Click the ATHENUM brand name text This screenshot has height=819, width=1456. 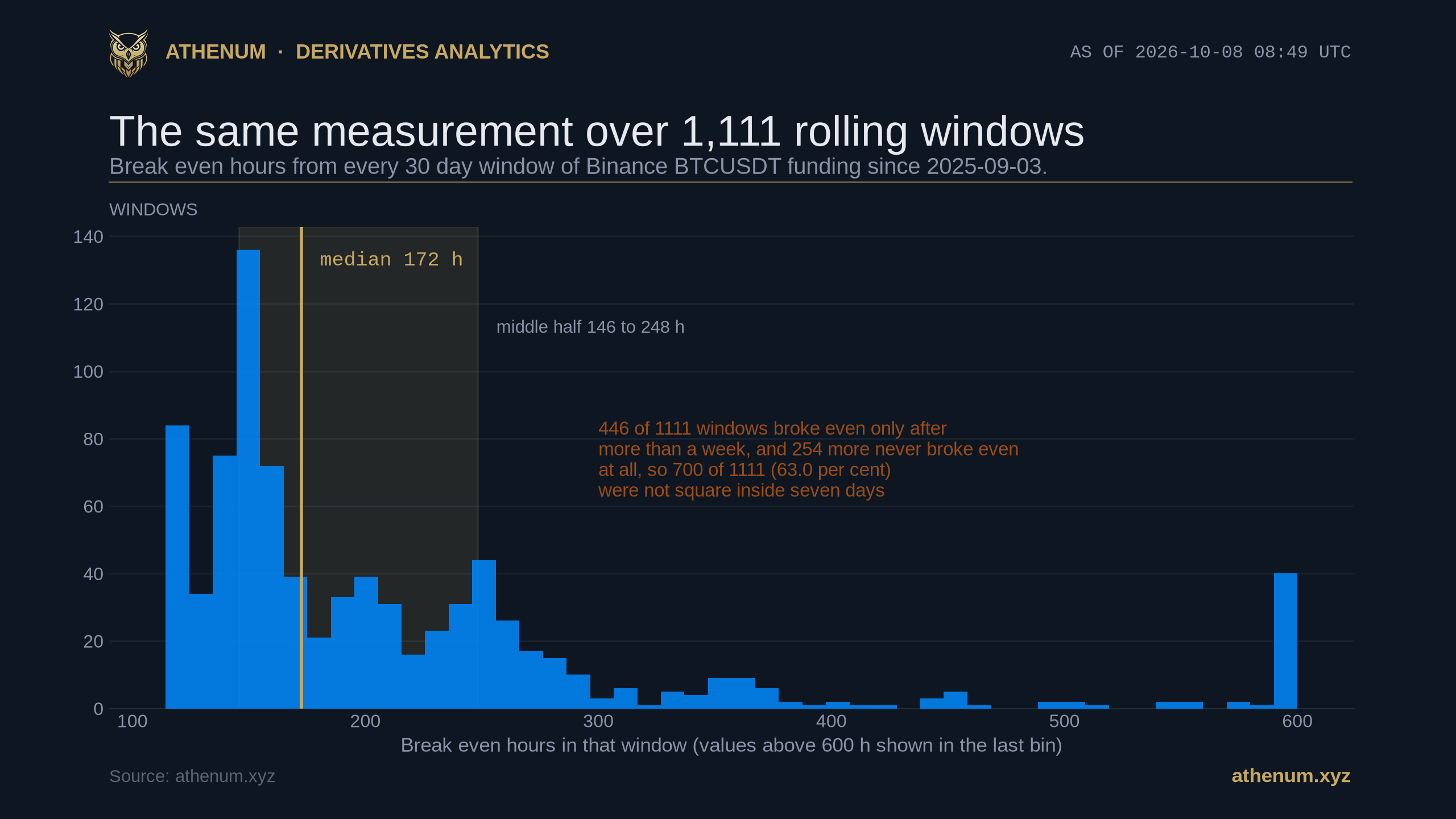(x=216, y=52)
